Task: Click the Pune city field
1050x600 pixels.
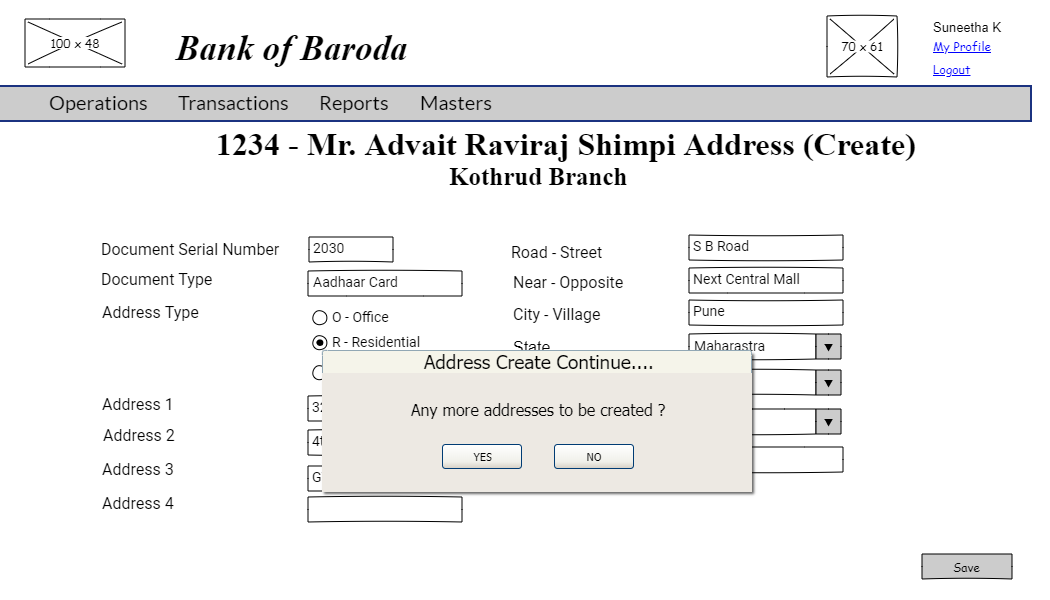Action: point(765,312)
